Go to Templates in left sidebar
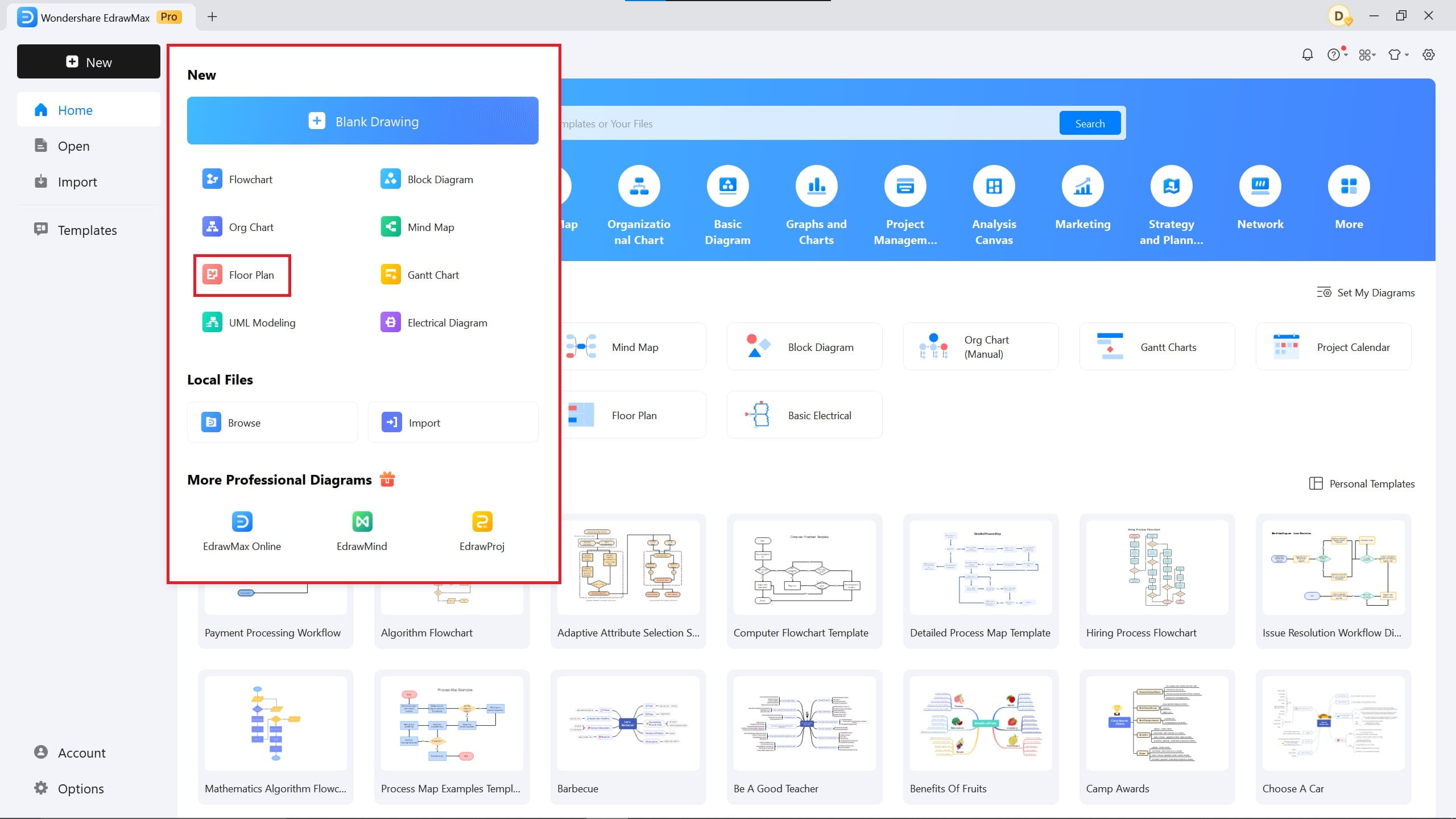Image resolution: width=1456 pixels, height=819 pixels. (87, 230)
